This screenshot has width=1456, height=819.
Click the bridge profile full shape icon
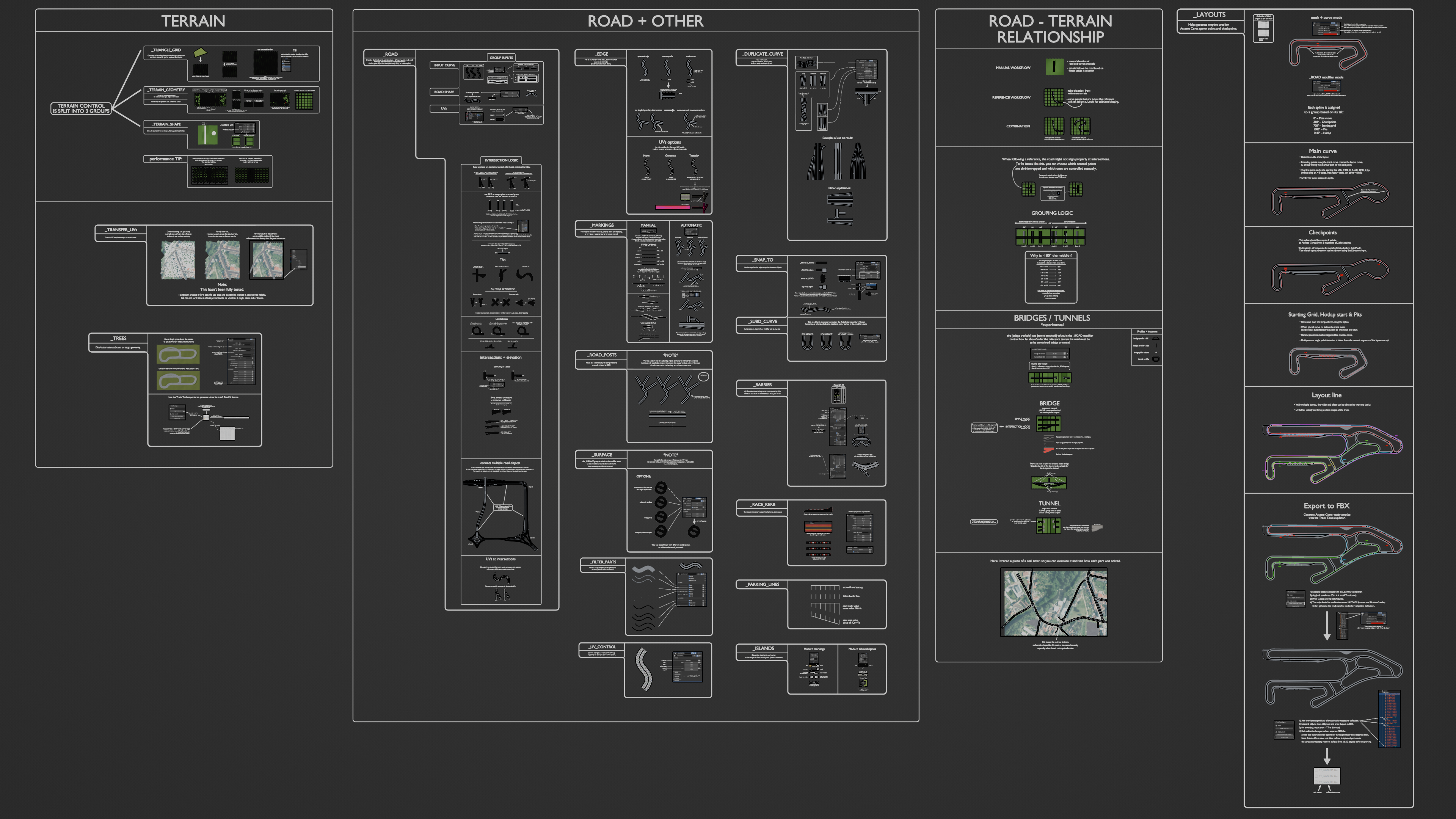coord(1156,339)
